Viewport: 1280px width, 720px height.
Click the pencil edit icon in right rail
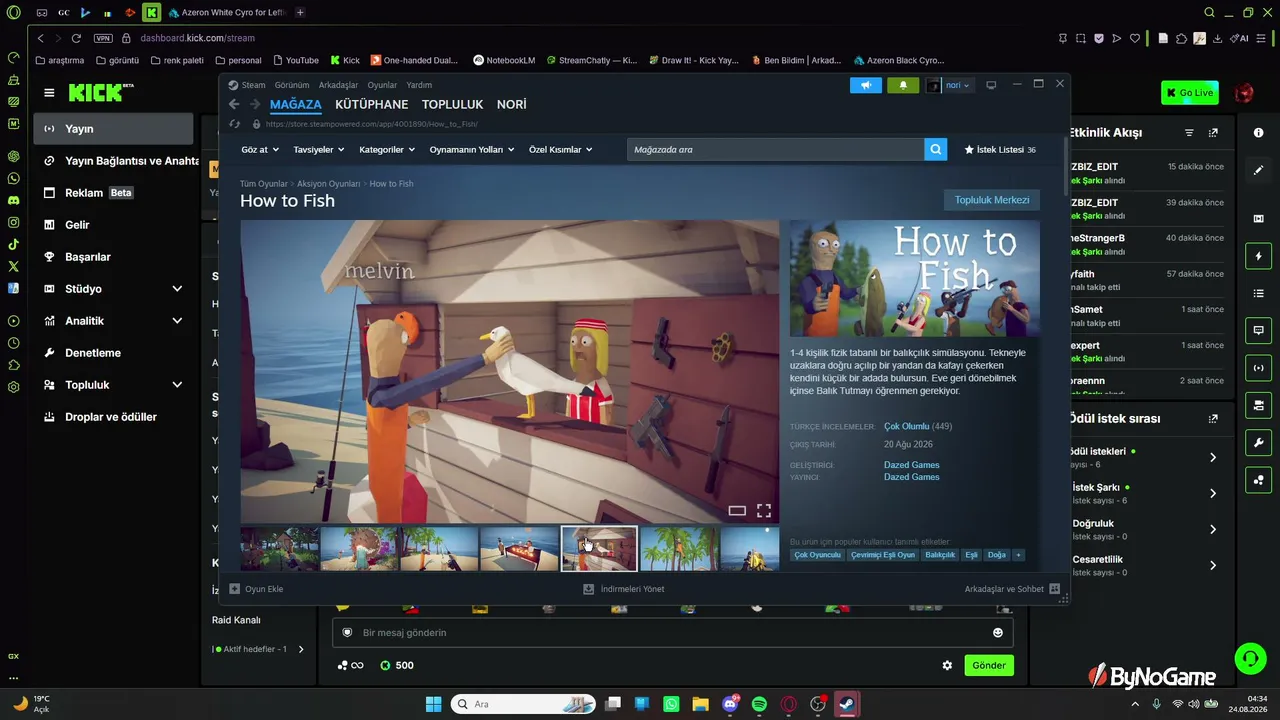coord(1258,170)
